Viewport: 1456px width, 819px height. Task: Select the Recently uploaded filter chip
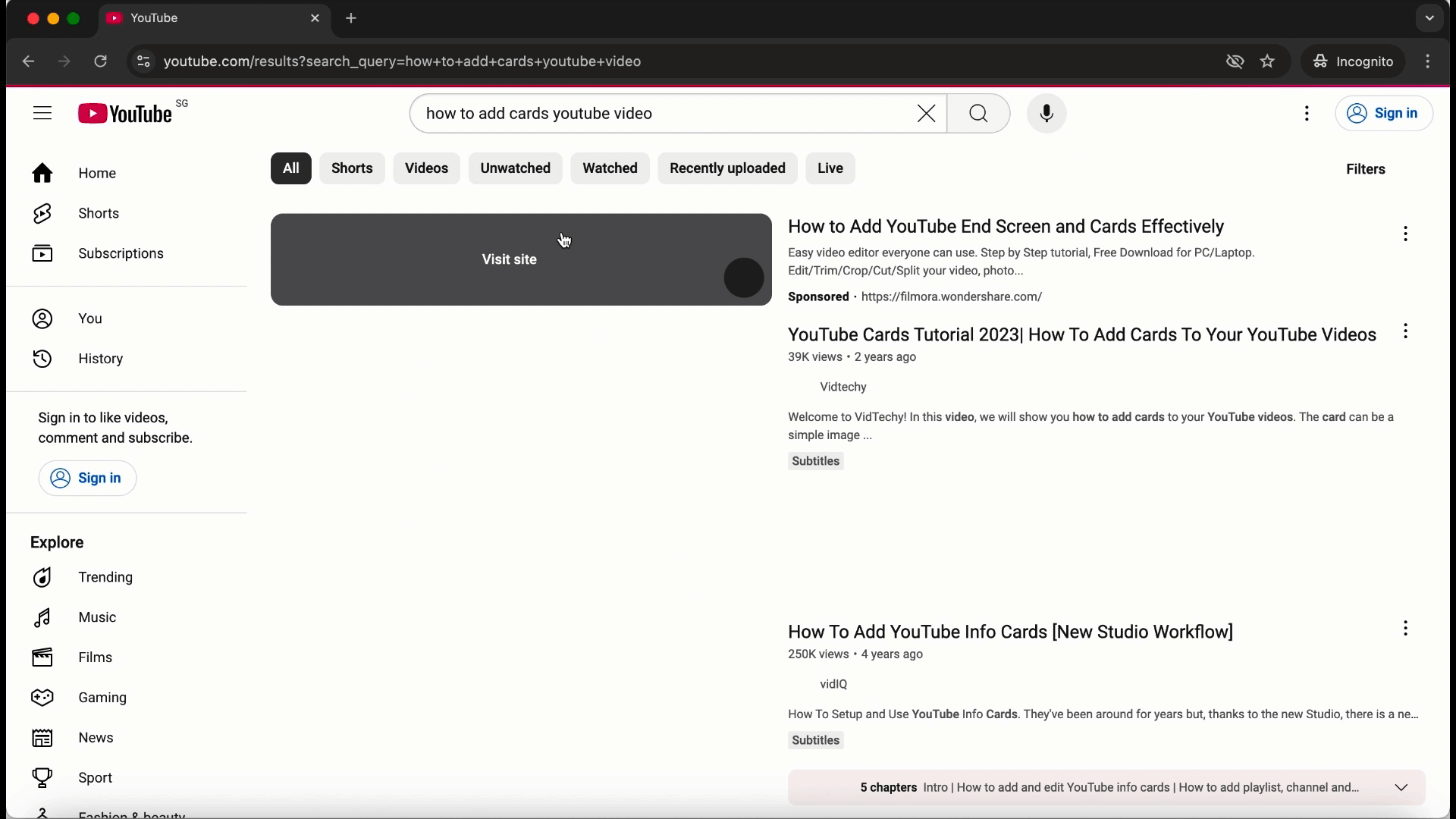(726, 168)
